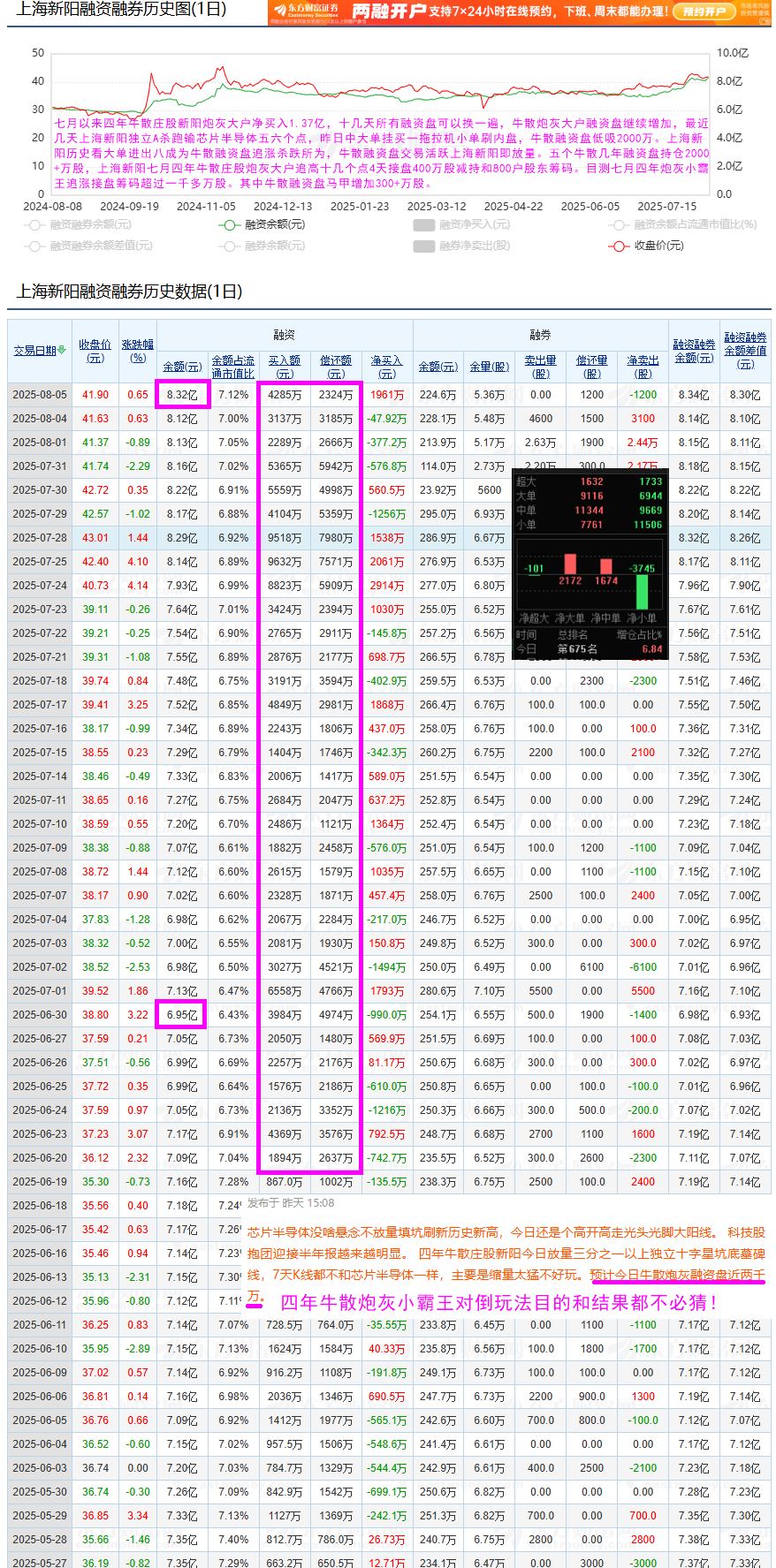Click the -47.92万 net buy cell
The height and width of the screenshot is (1568, 776).
point(387,419)
